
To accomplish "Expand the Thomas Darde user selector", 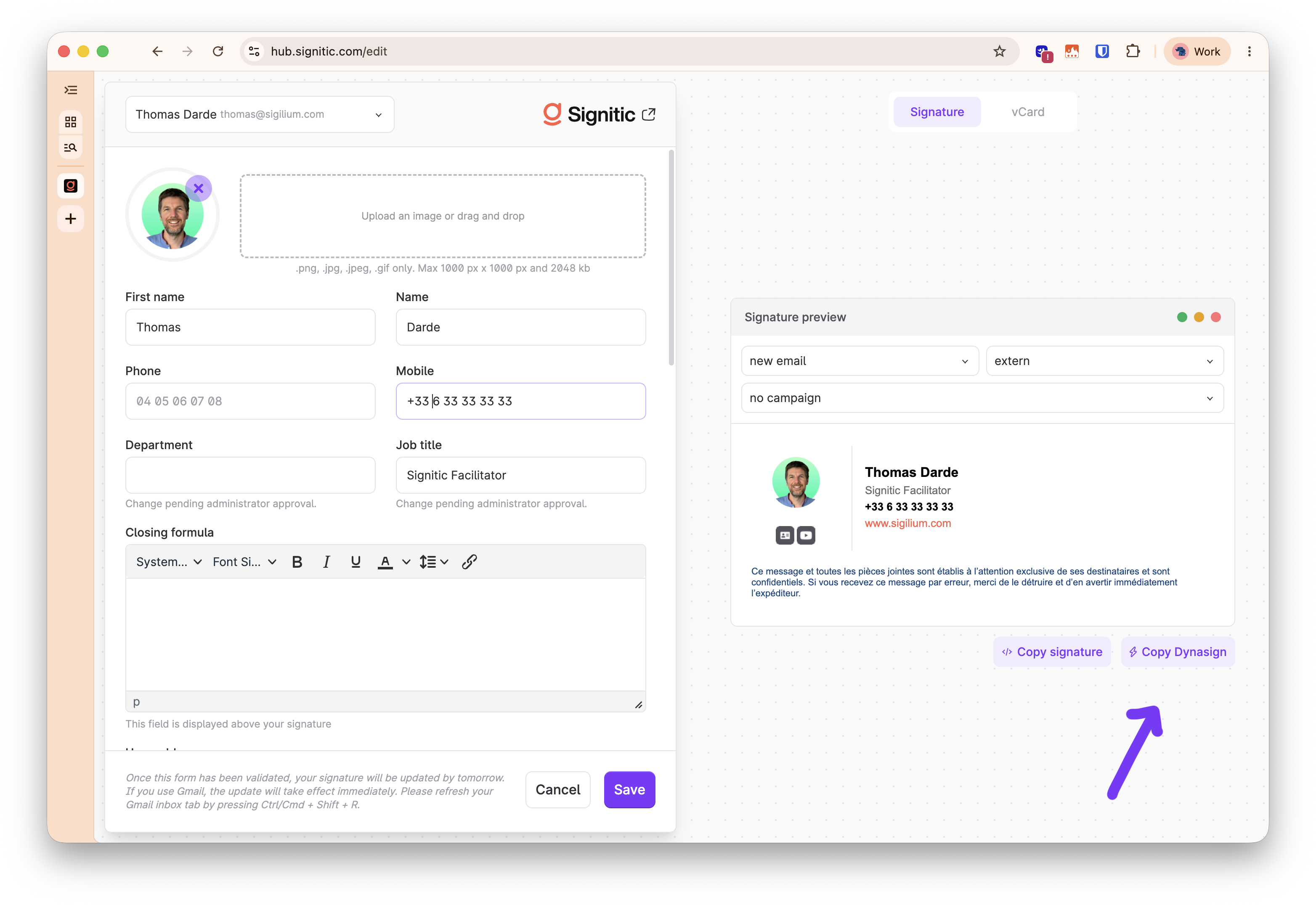I will (260, 114).
